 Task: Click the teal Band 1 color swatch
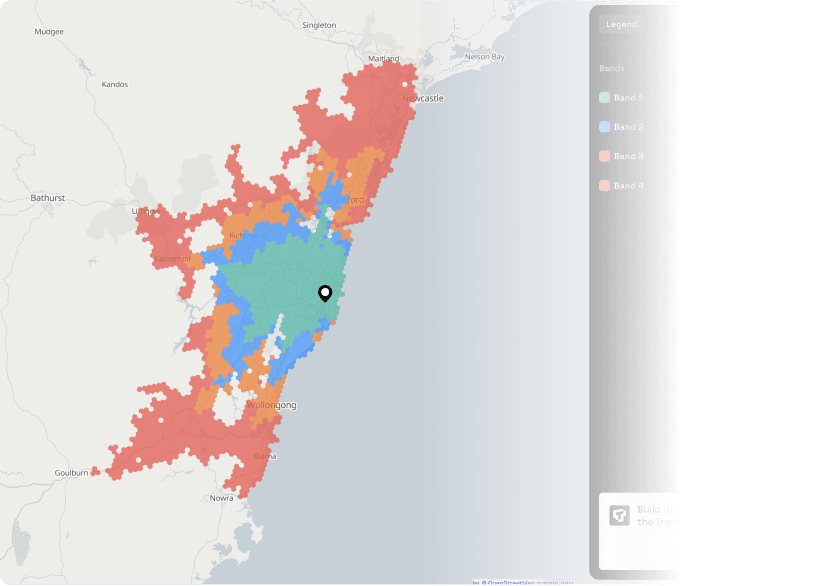(x=604, y=98)
